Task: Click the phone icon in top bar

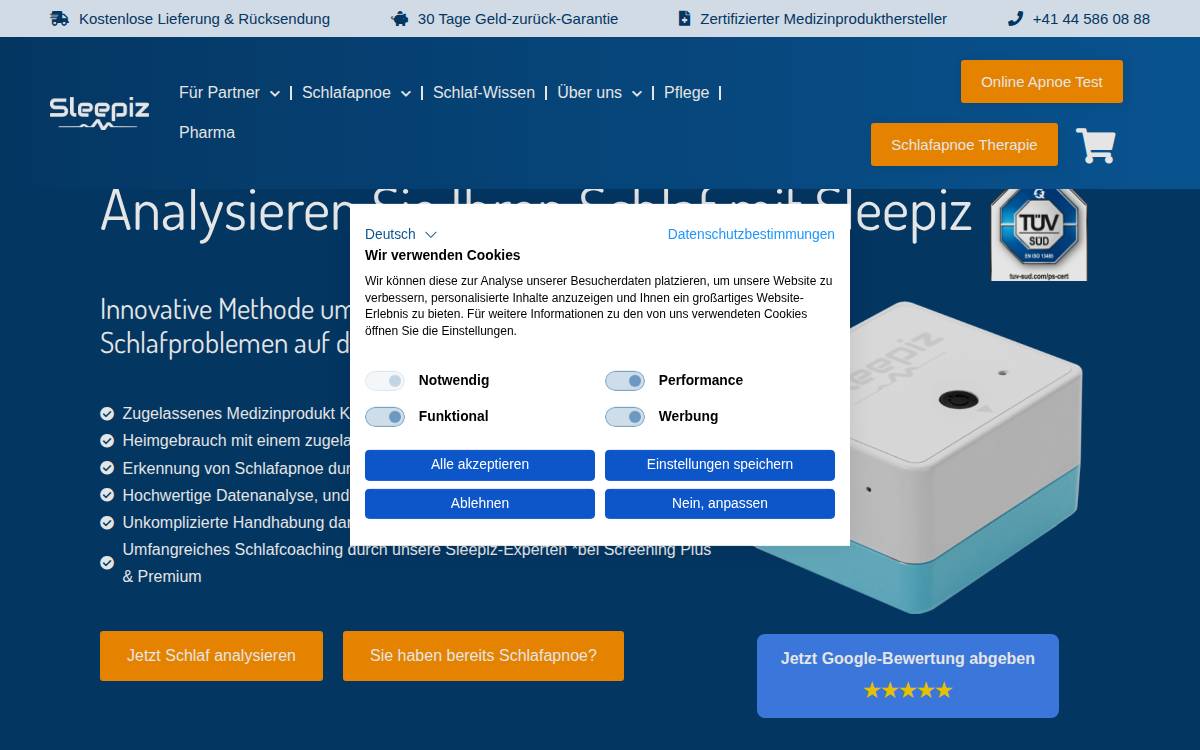Action: click(x=1015, y=18)
